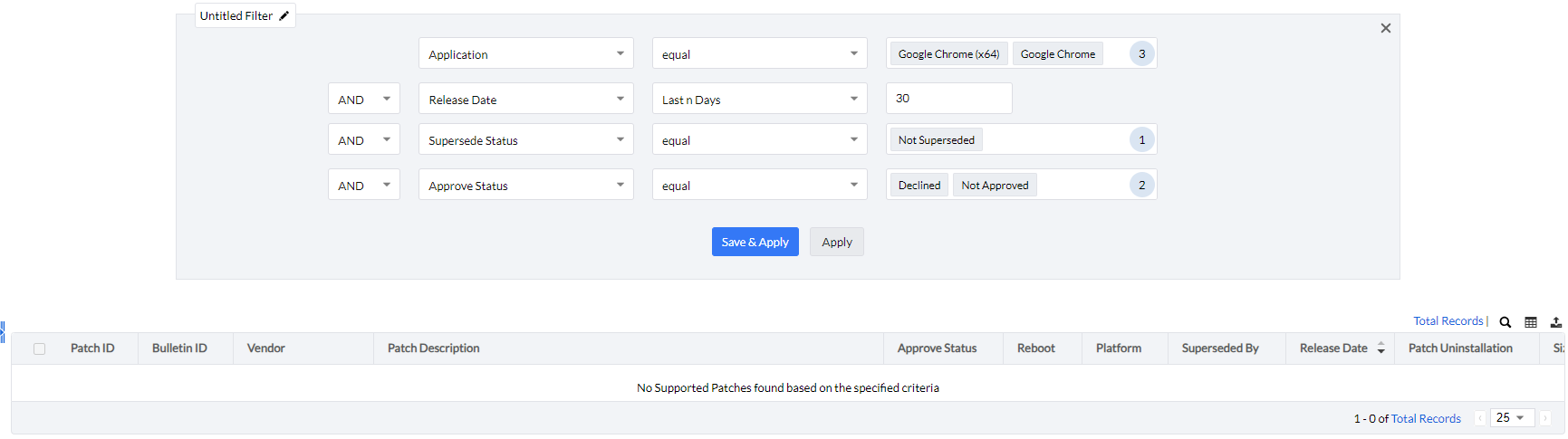Click the Patch Description column header
This screenshot has width=1568, height=439.
tap(434, 348)
